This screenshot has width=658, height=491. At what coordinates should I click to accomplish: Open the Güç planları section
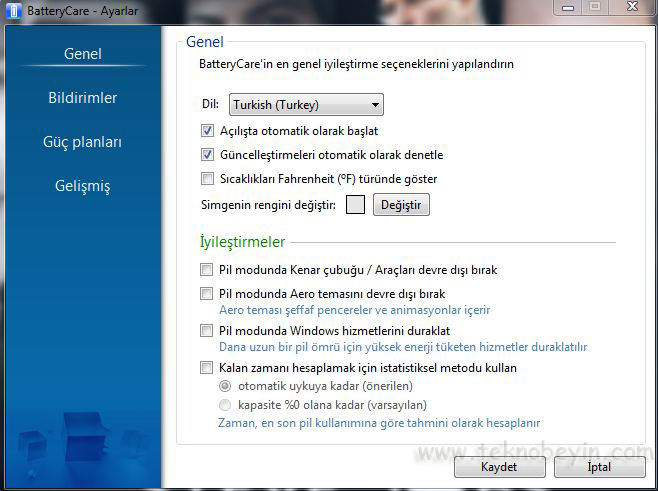[x=83, y=142]
